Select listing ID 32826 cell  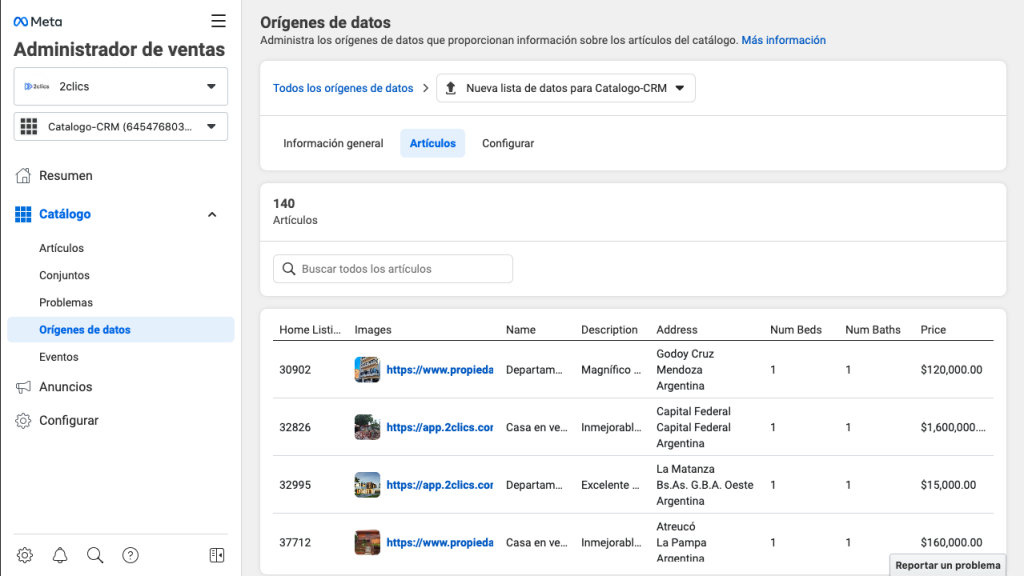pos(295,427)
